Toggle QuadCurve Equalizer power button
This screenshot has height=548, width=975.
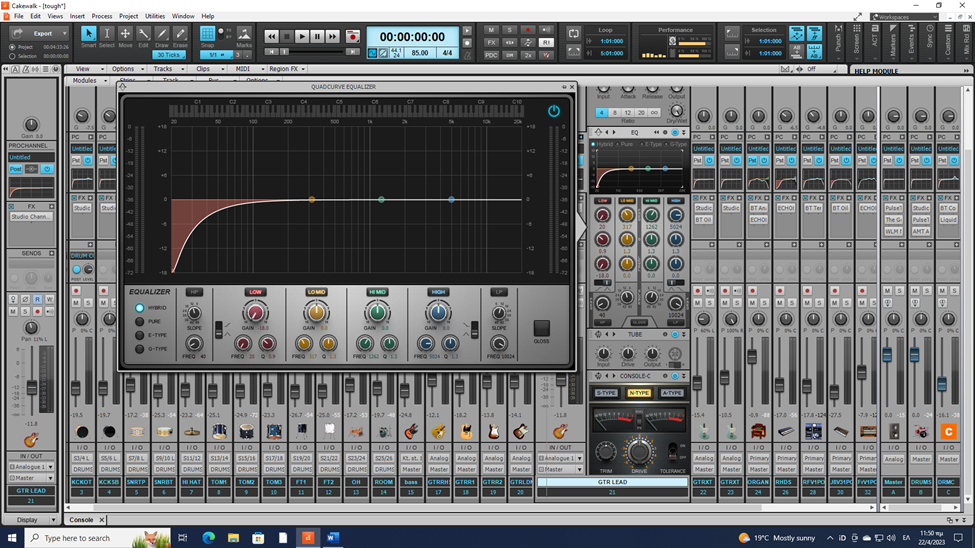[x=553, y=111]
